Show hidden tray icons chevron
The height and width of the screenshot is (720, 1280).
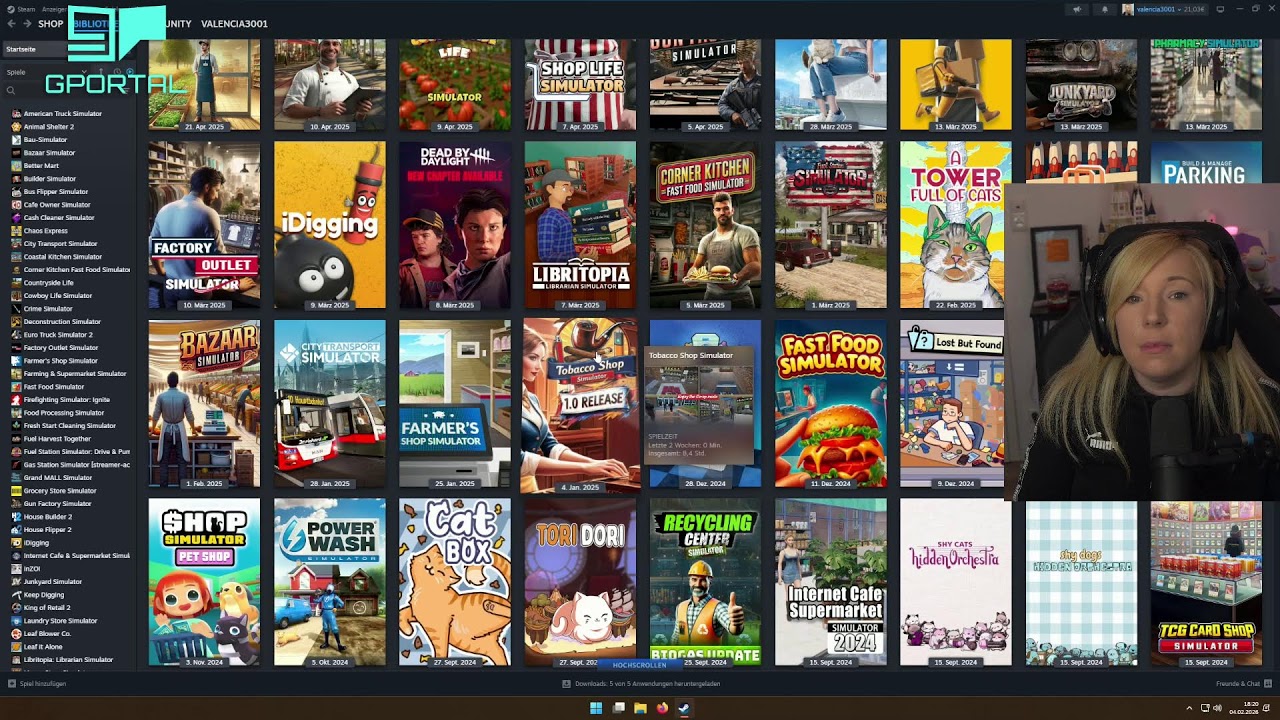[1189, 708]
